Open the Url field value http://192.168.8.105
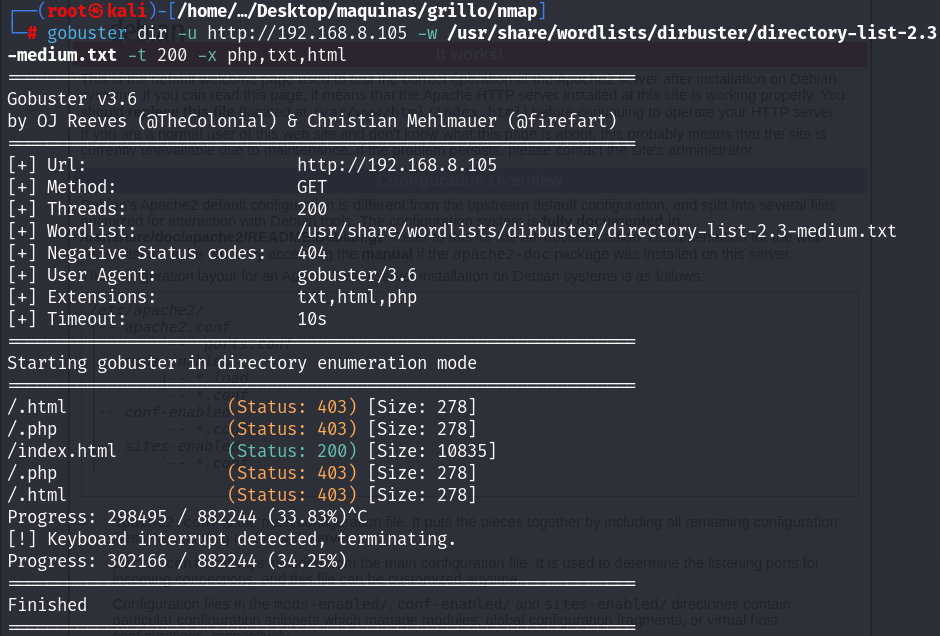The width and height of the screenshot is (940, 636). 397,165
